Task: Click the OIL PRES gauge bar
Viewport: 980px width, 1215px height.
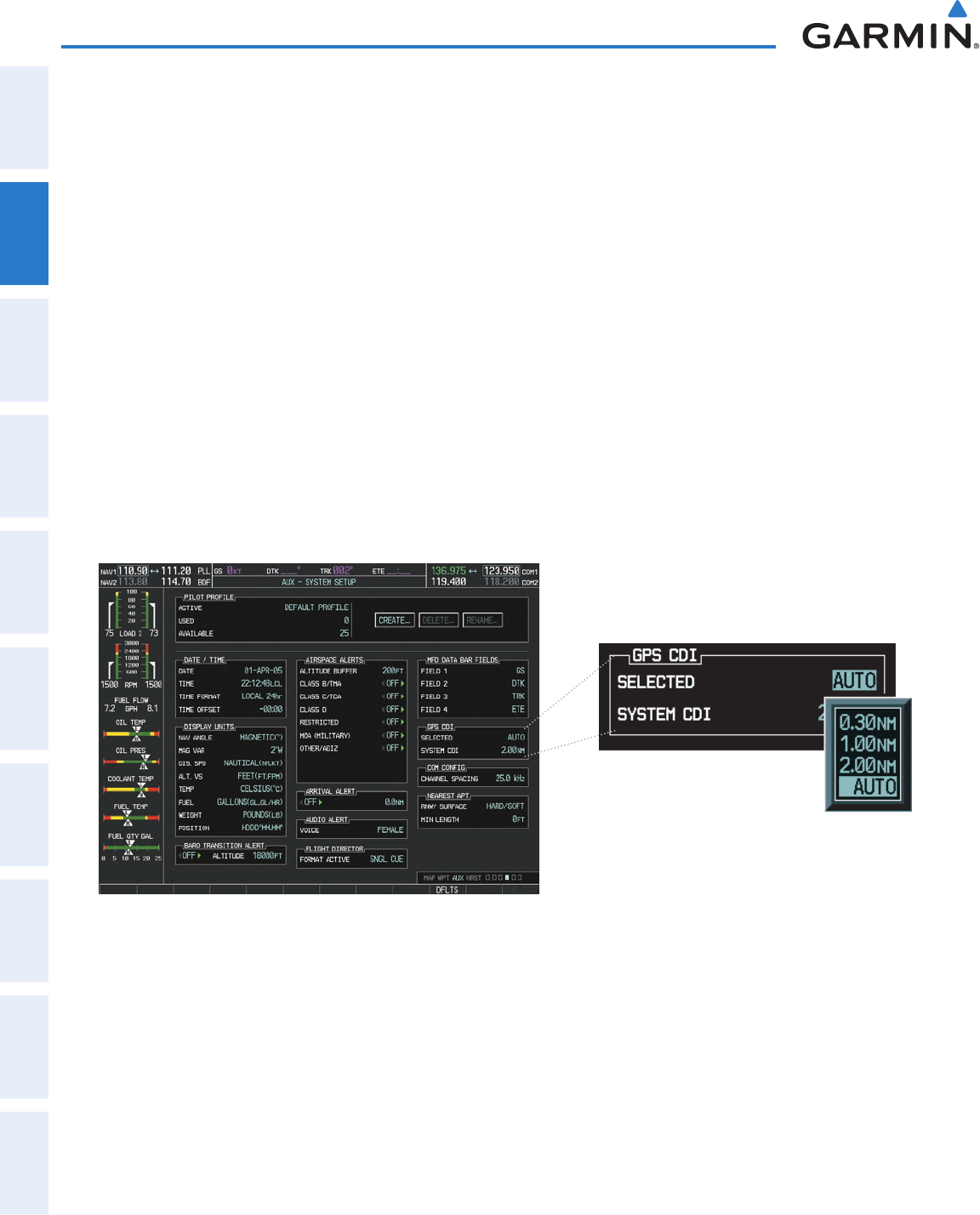Action: (x=131, y=762)
